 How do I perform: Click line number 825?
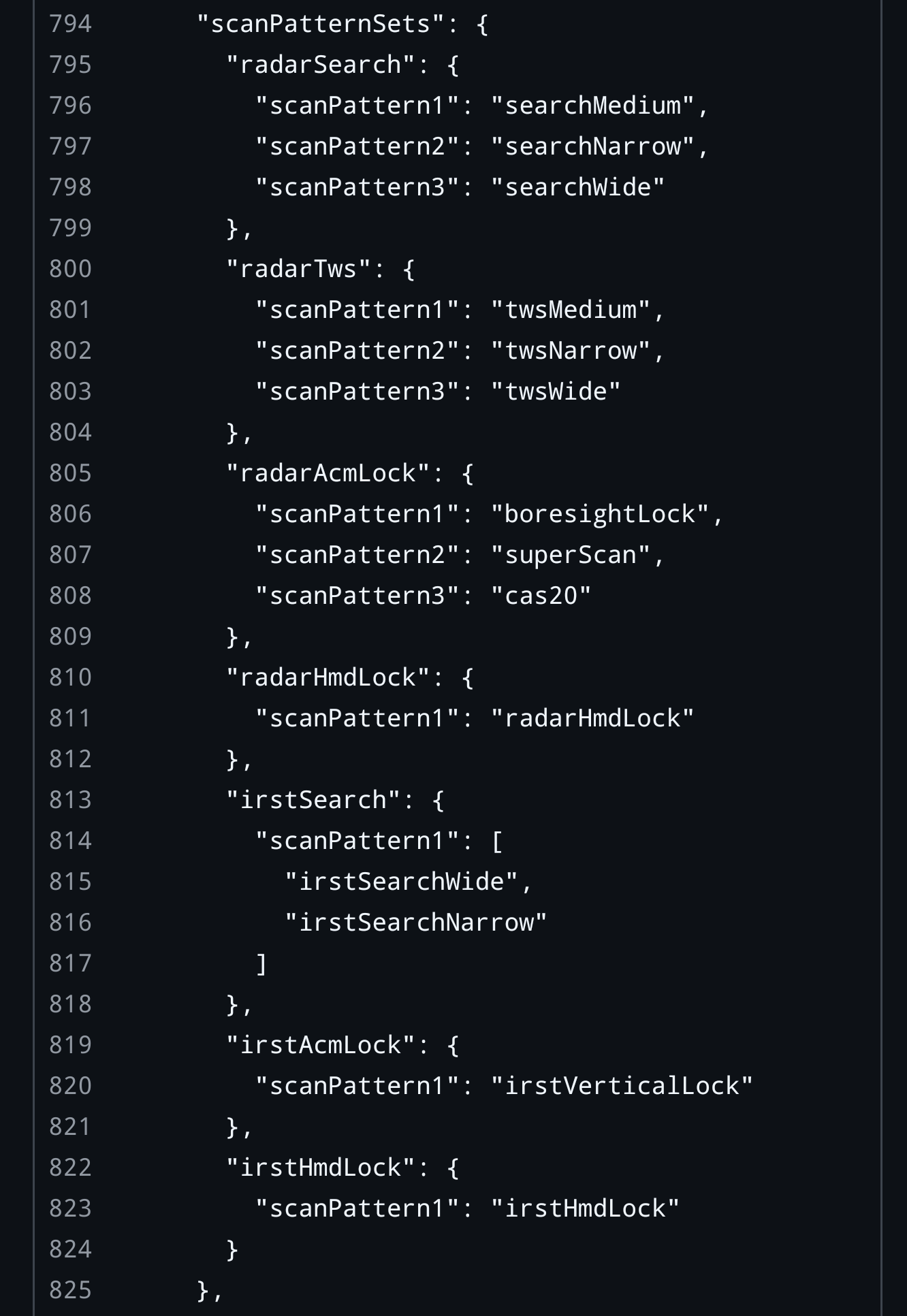[x=70, y=1291]
